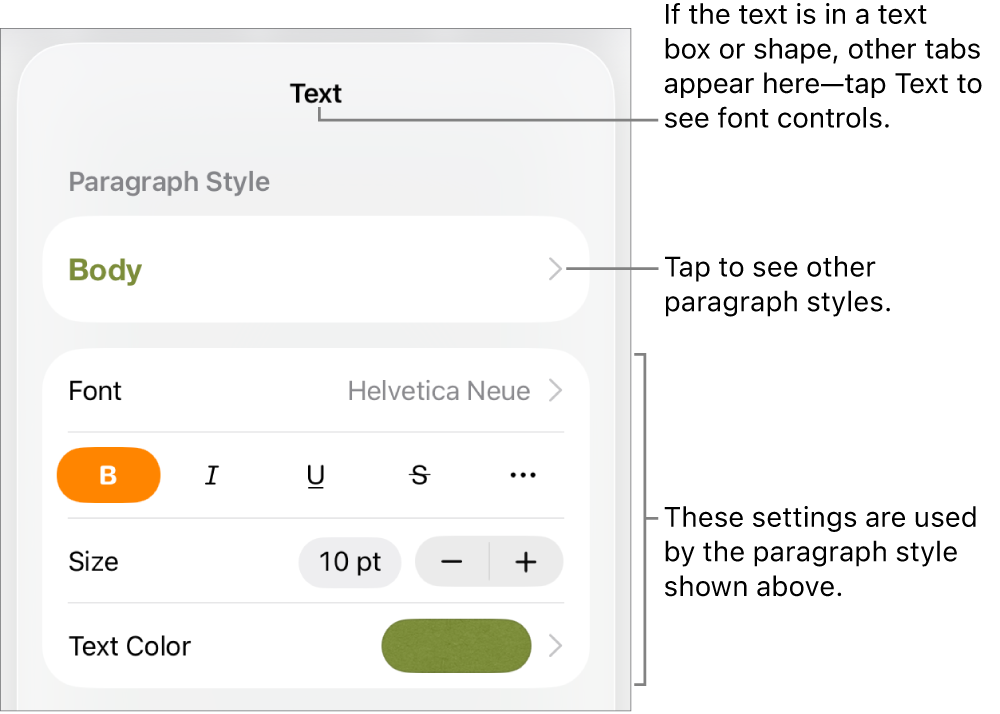Increase the font size
Viewport: 1000px width, 714px height.
[526, 562]
